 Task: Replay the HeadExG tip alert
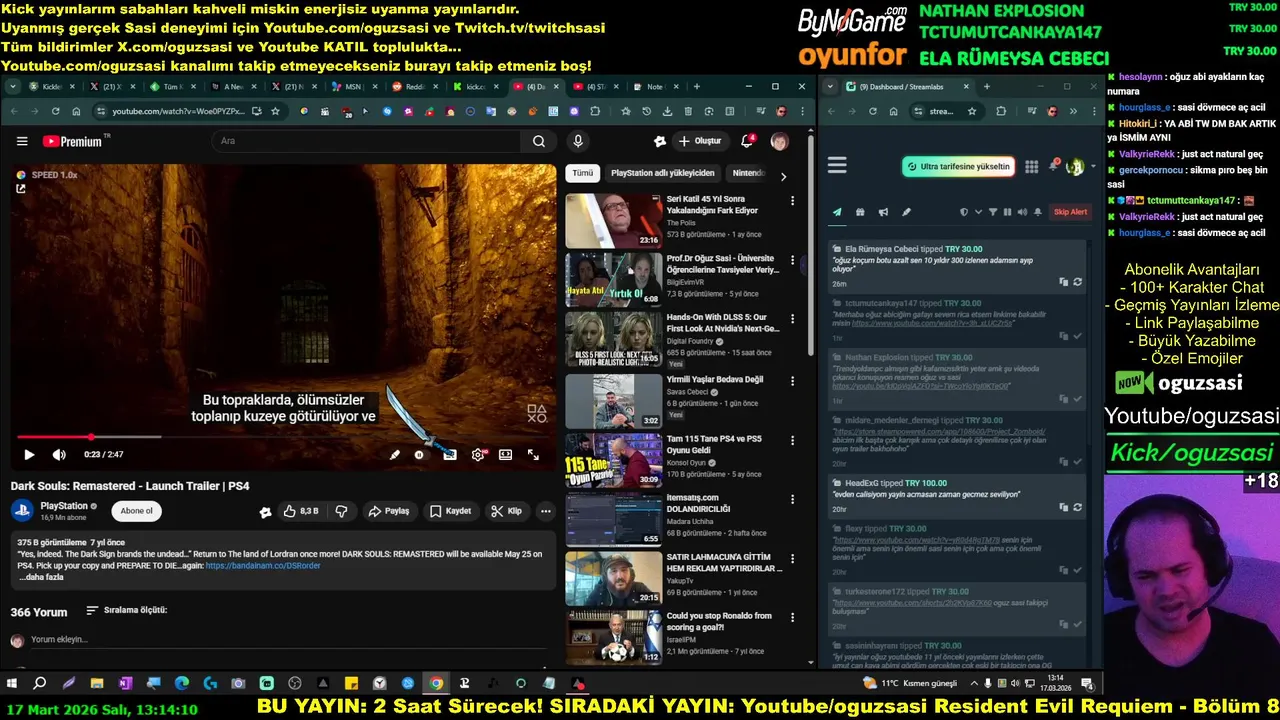(x=1077, y=507)
